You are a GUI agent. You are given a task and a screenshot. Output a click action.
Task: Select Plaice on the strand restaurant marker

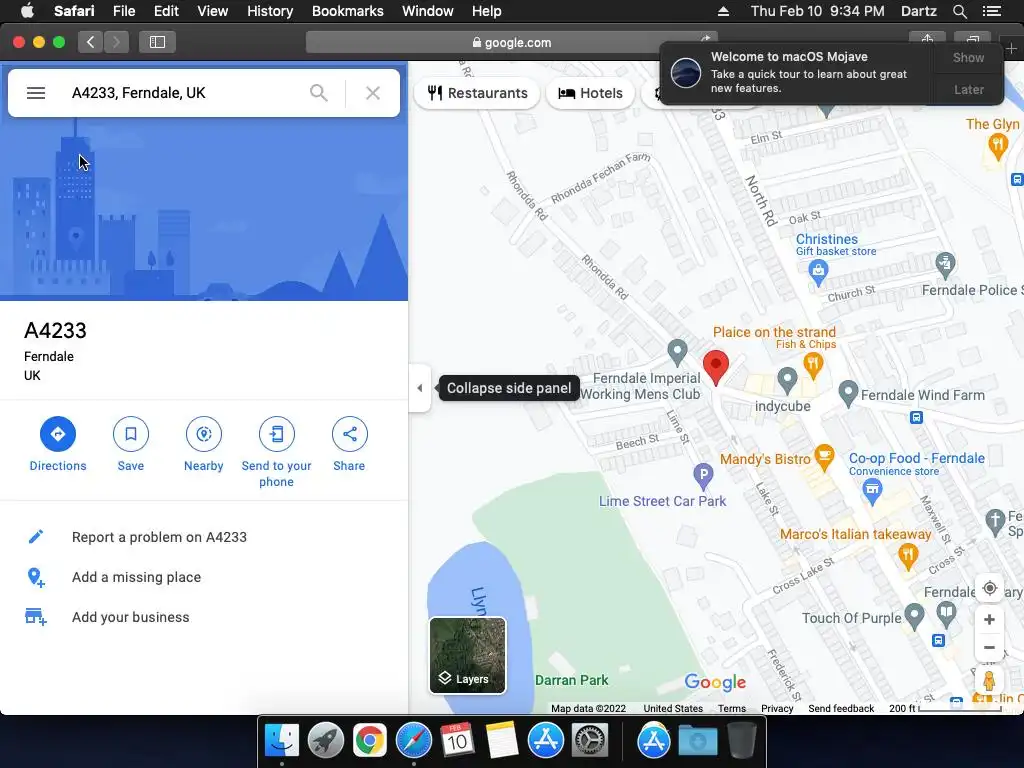coord(813,365)
